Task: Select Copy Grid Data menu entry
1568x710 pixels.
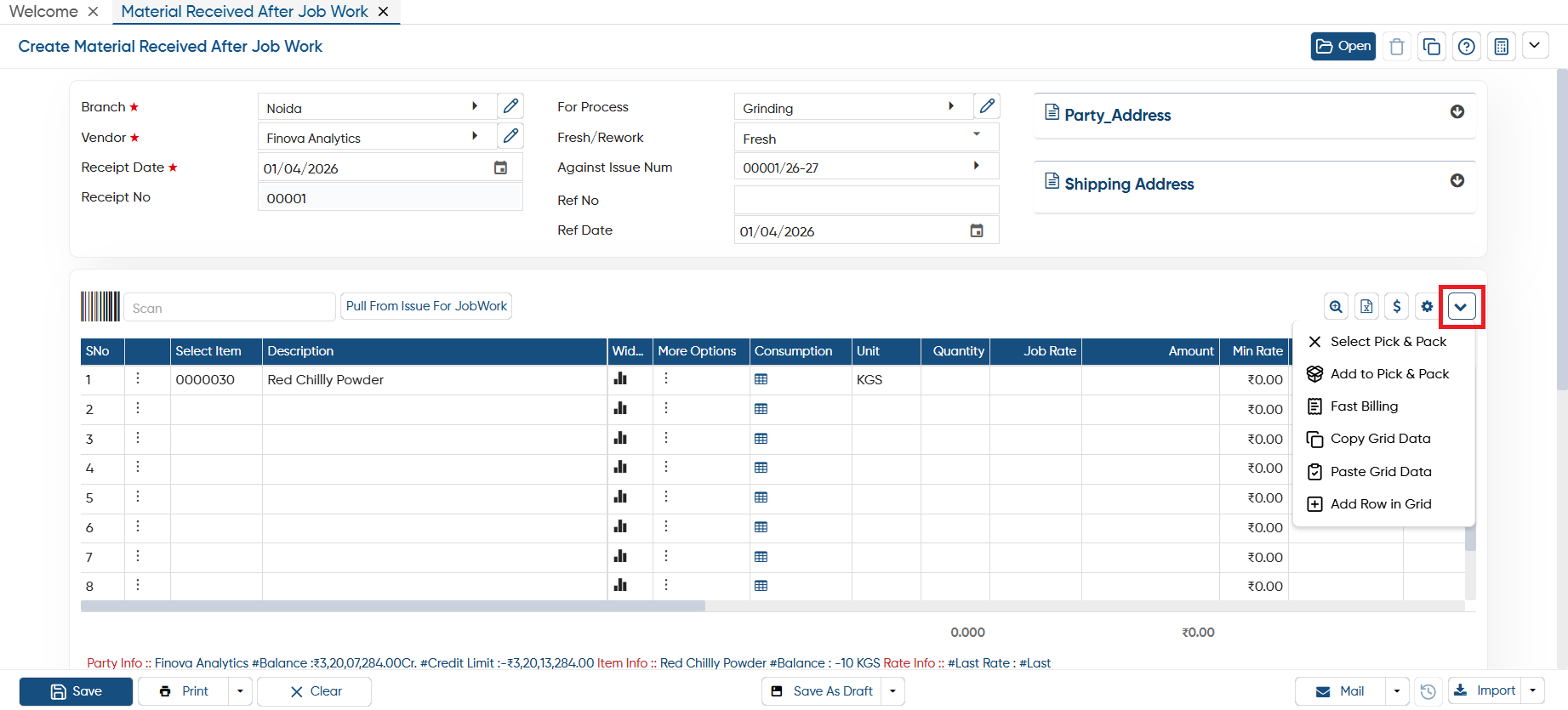Action: 1380,439
